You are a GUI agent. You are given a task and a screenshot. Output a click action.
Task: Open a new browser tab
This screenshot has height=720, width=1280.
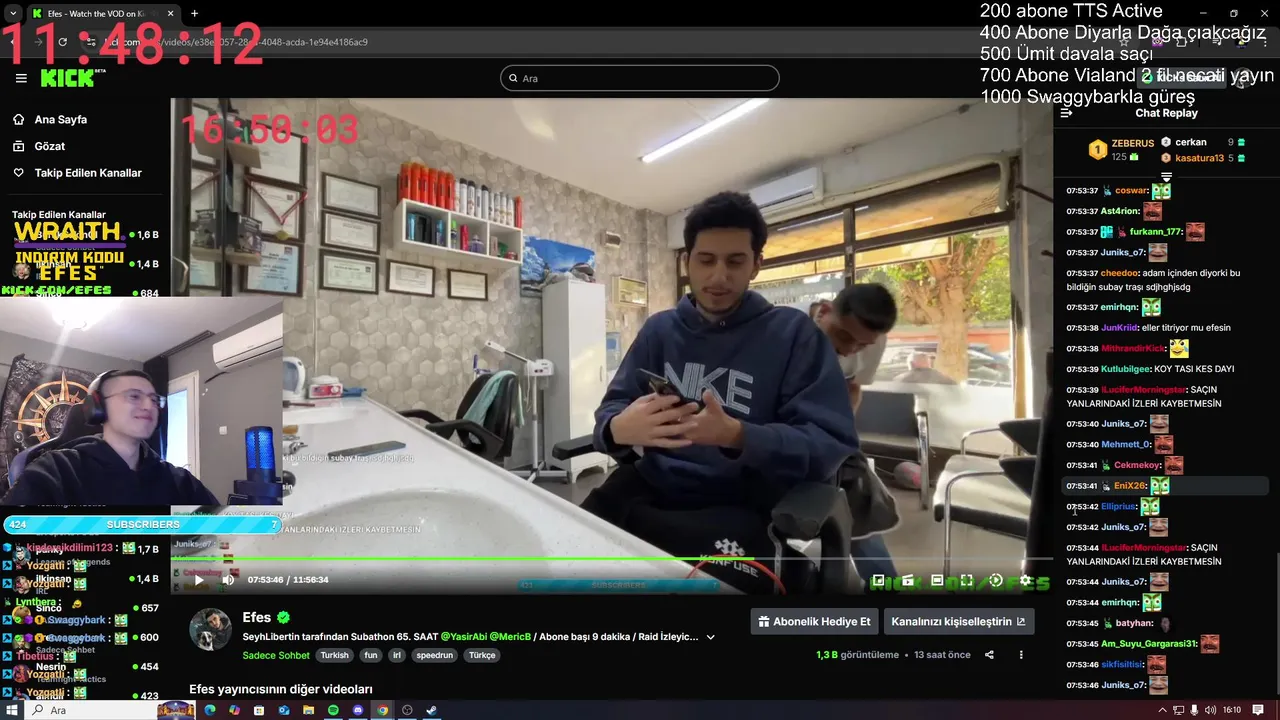(194, 14)
